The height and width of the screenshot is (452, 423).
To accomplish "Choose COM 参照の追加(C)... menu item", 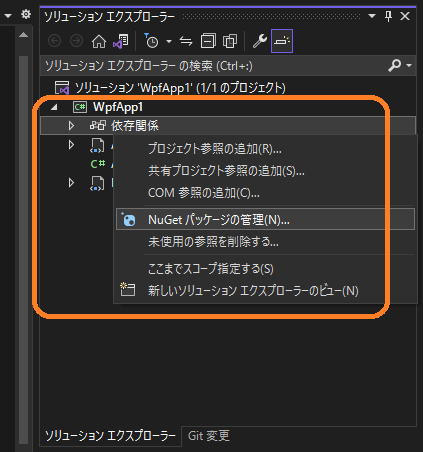I will [x=265, y=193].
